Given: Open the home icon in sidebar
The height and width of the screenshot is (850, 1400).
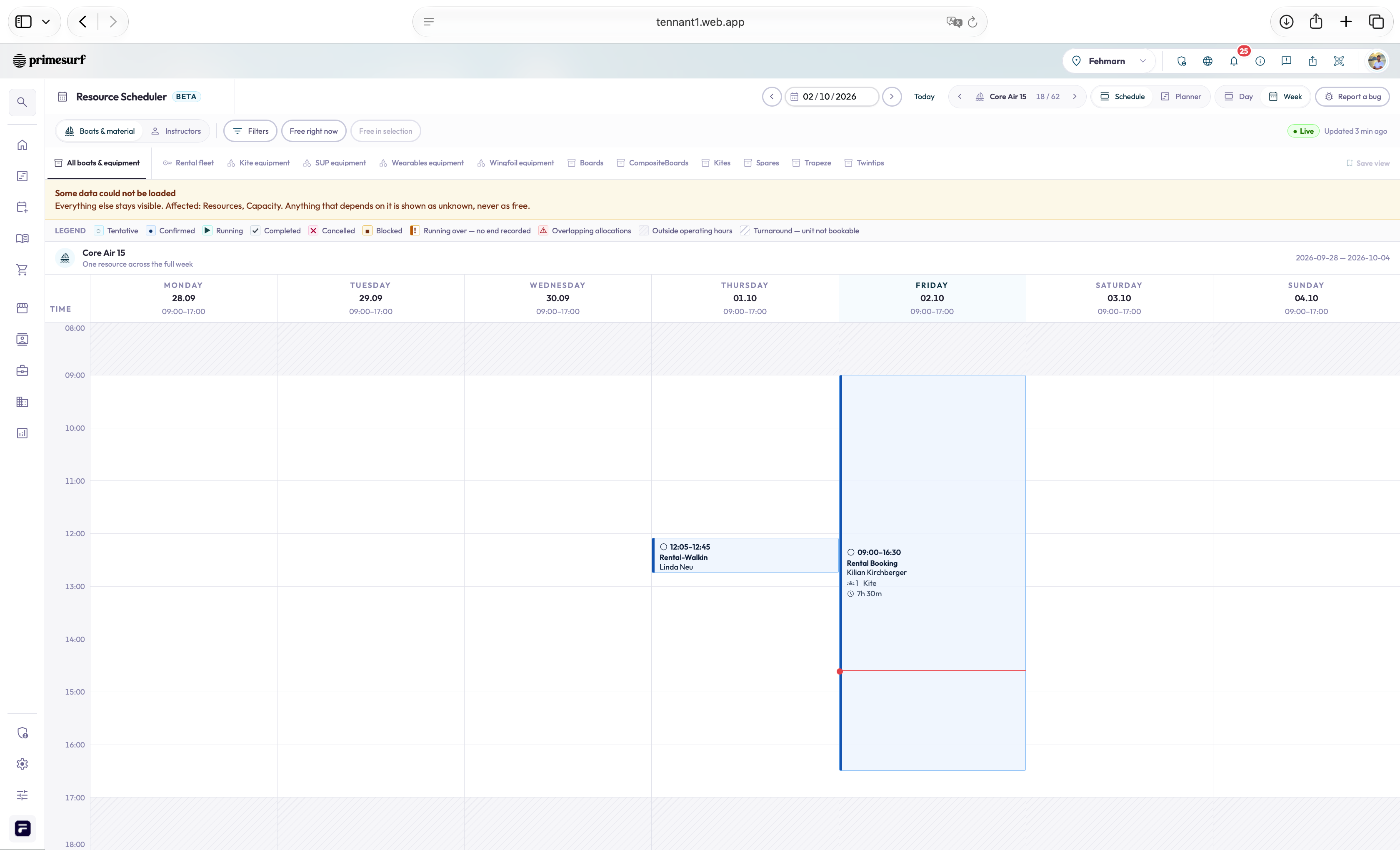Looking at the screenshot, I should pos(22,145).
